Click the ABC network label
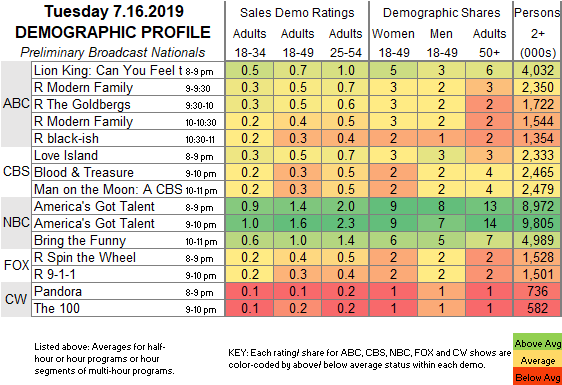 [16, 104]
